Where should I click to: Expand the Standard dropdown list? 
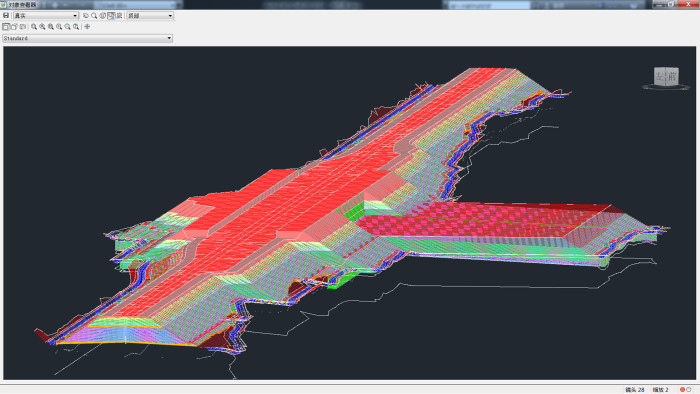(88, 38)
